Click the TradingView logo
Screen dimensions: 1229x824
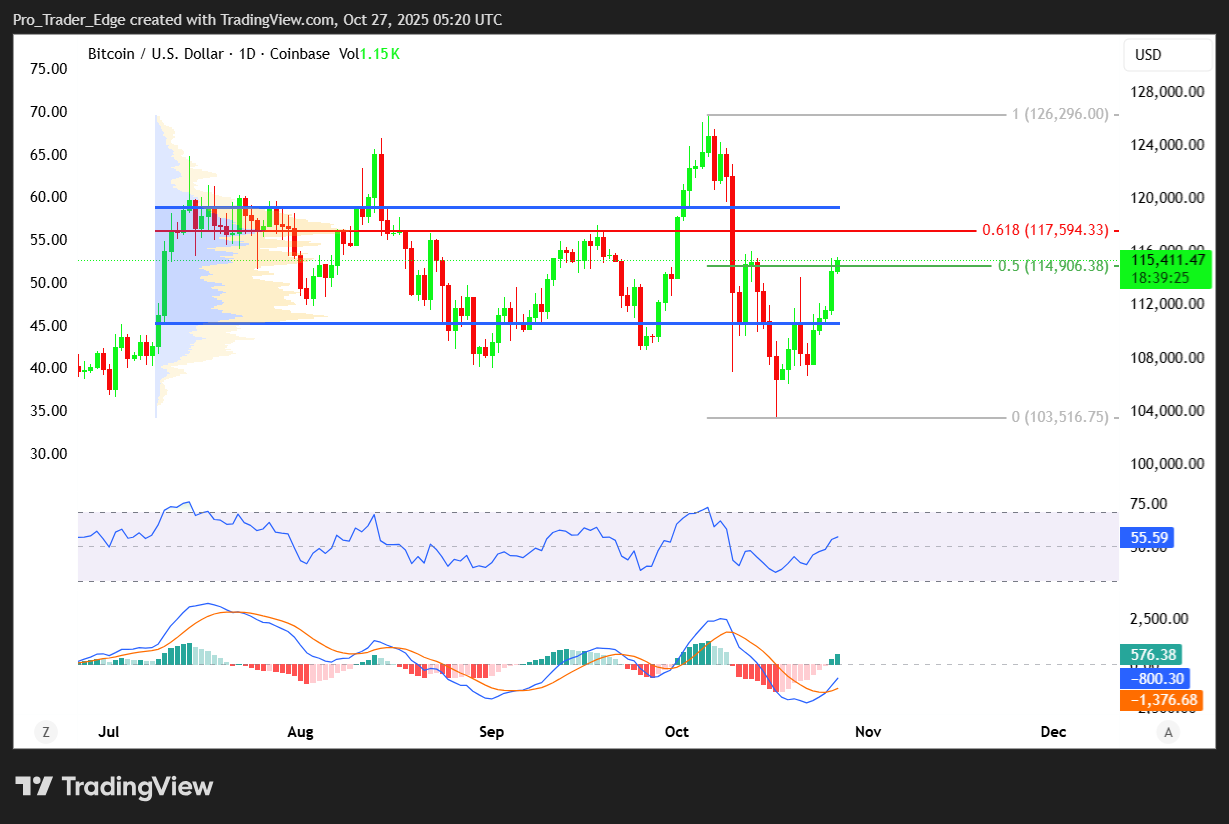tap(114, 786)
